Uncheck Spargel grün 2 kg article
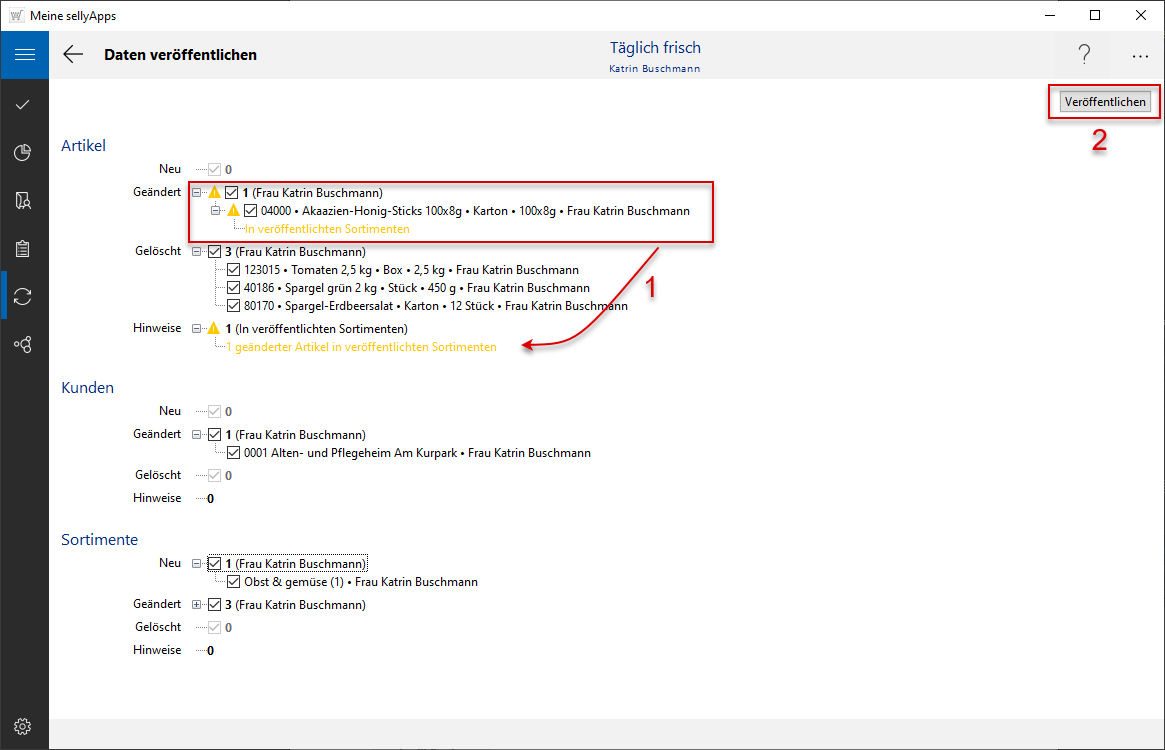This screenshot has height=750, width=1165. point(234,288)
